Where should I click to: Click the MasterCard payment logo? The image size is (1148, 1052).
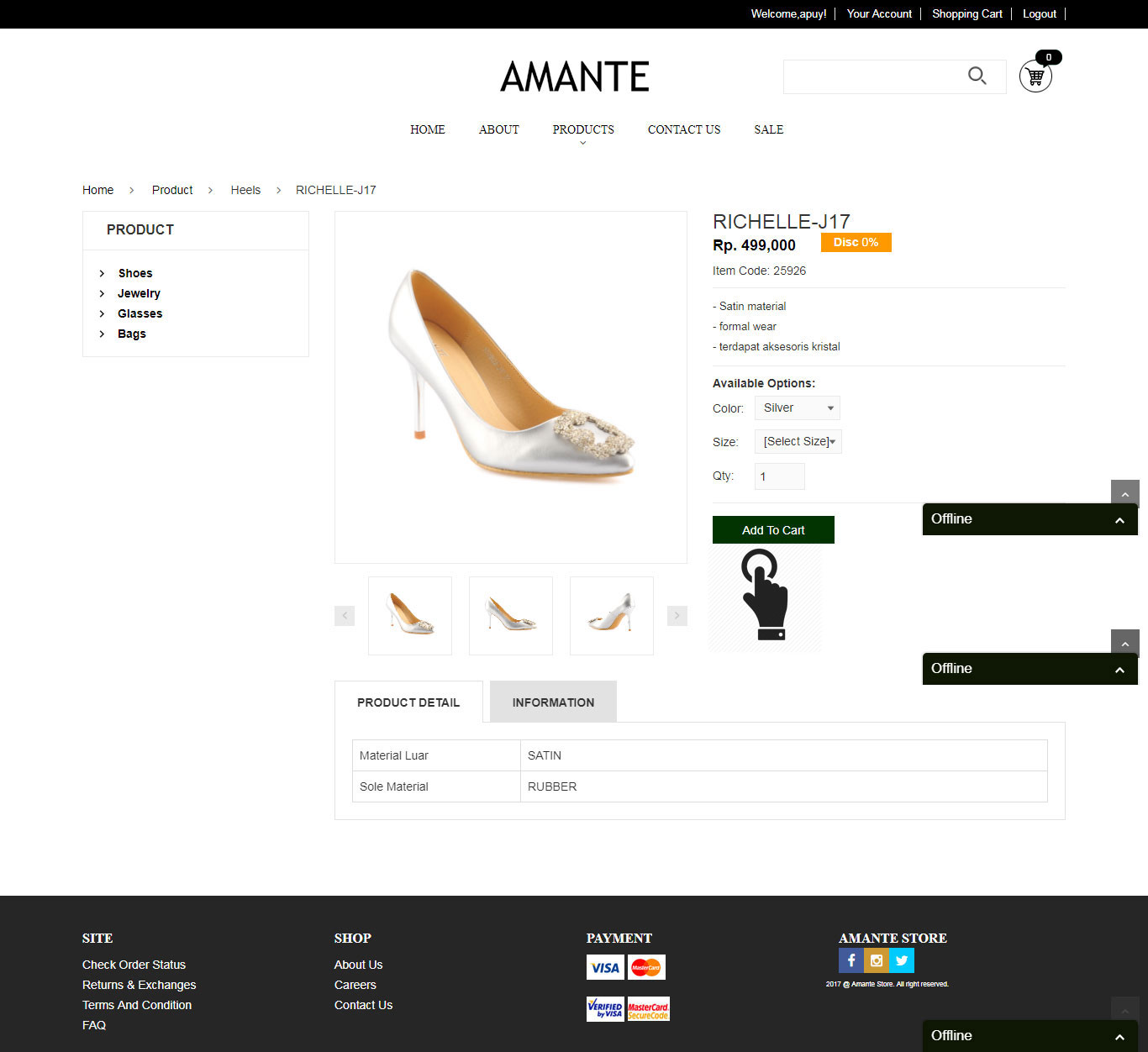click(646, 967)
